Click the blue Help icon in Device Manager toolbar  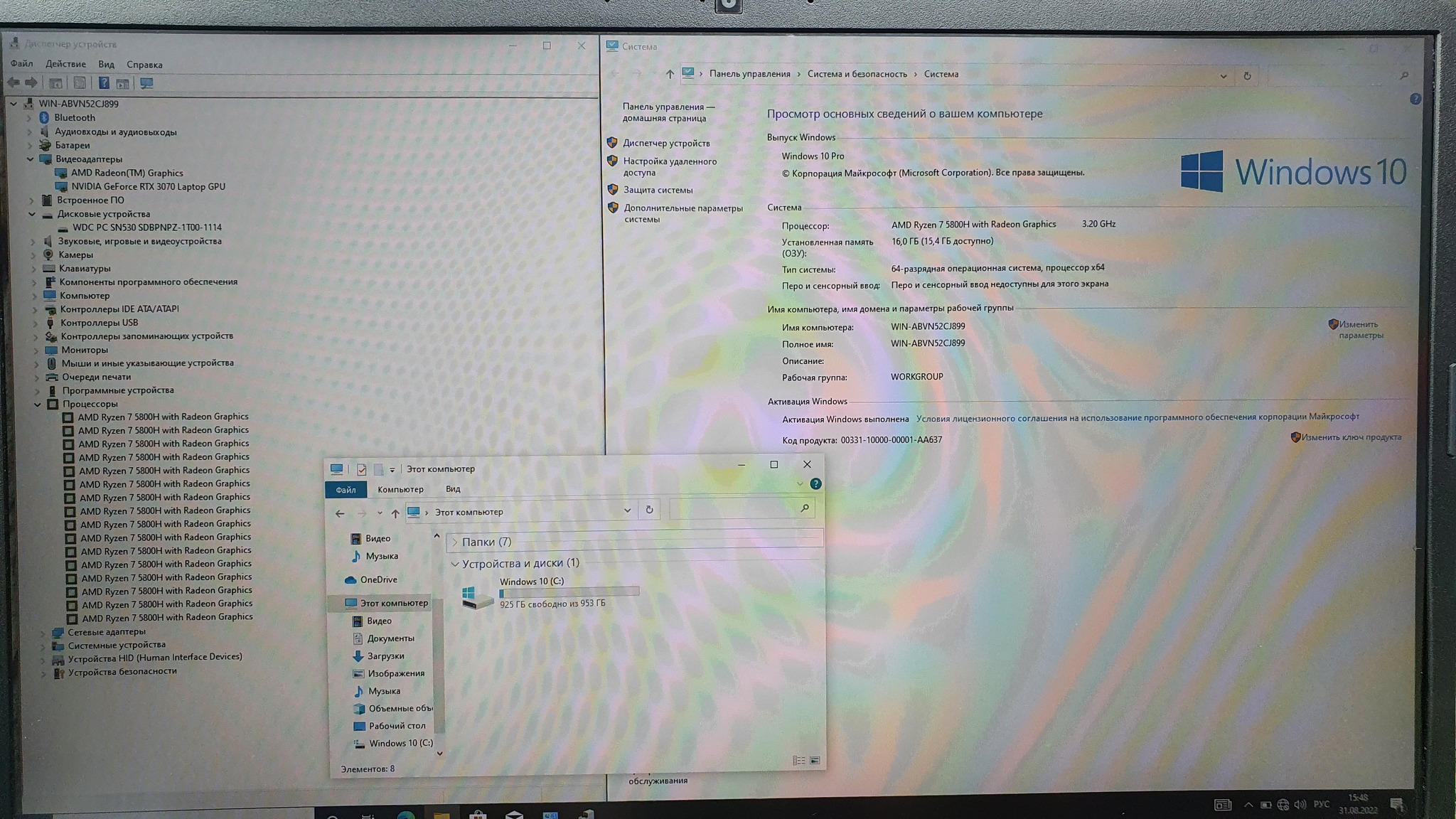[104, 83]
